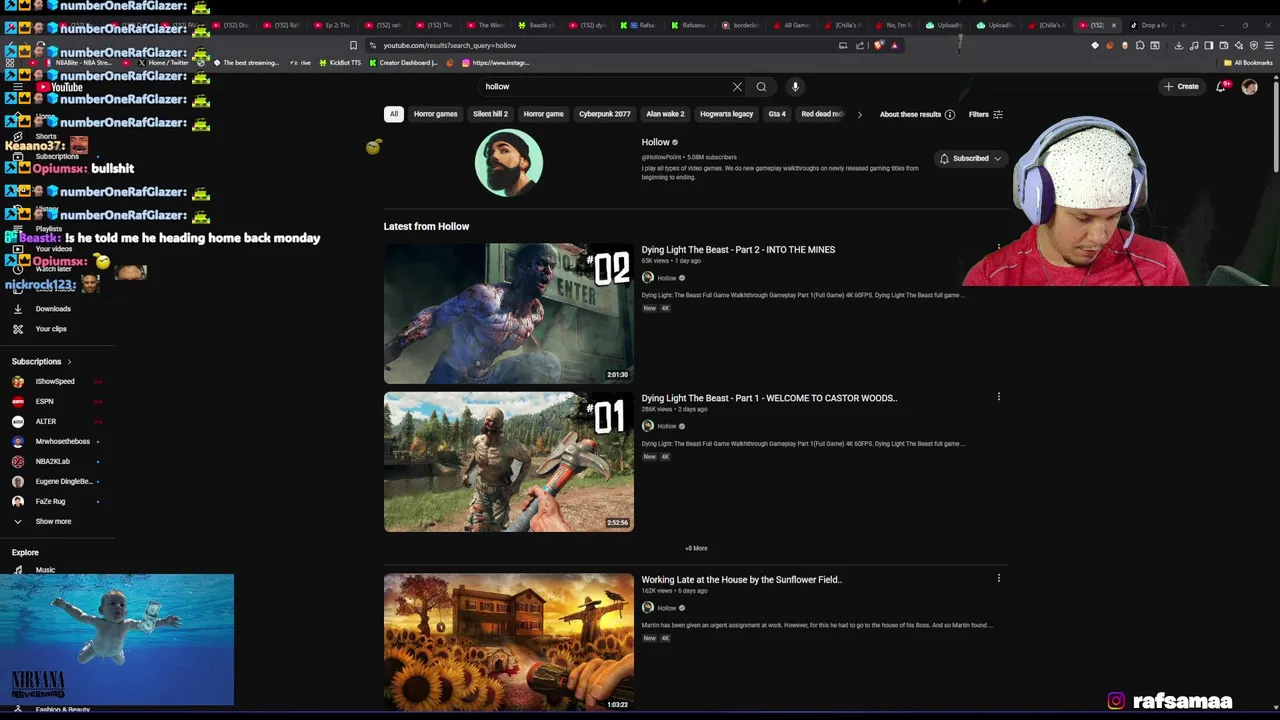Open the new tab plus button

[x=1183, y=25]
